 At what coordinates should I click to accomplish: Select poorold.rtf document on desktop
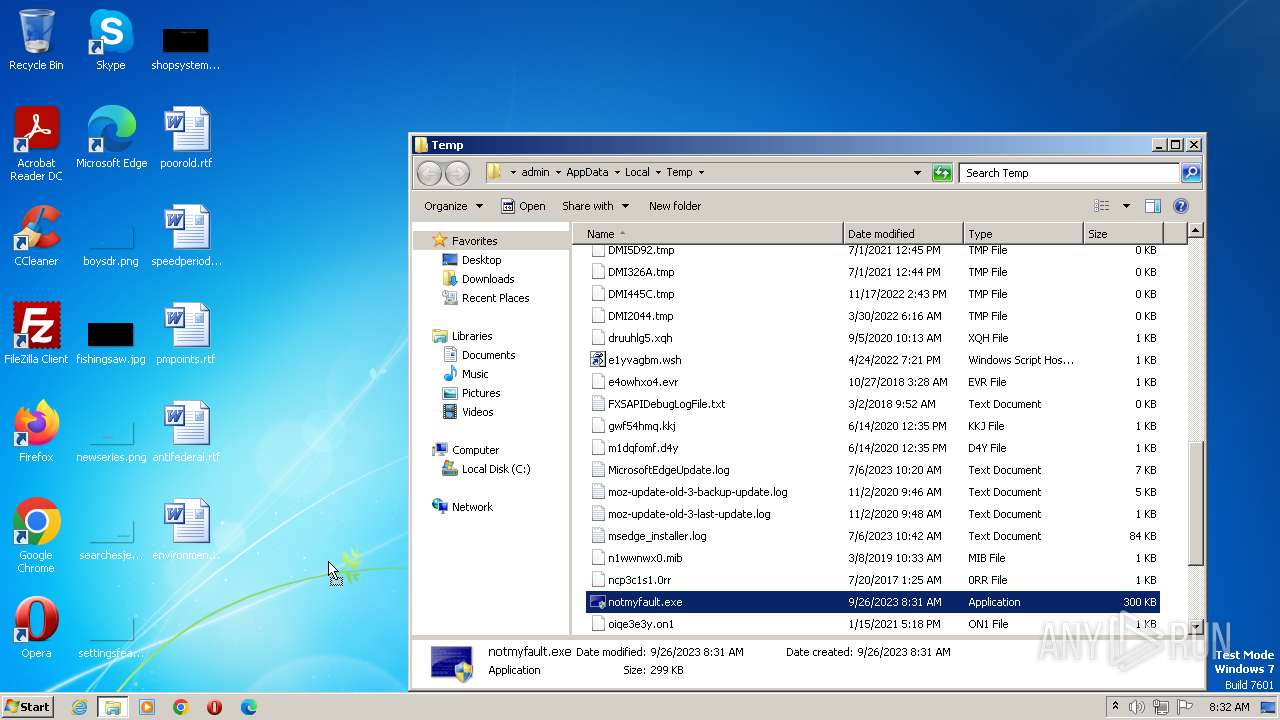(x=186, y=138)
